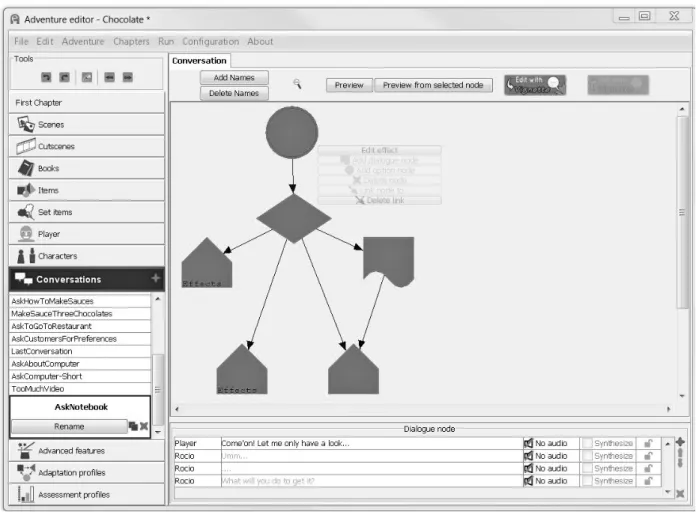Open the Items section
The height and width of the screenshot is (515, 696).
tap(87, 190)
